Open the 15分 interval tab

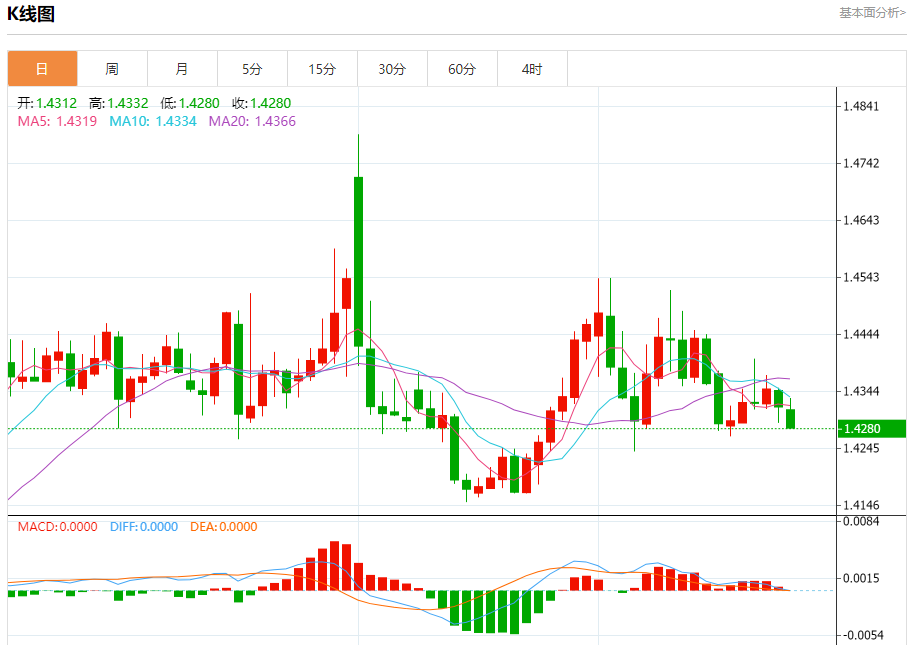322,69
